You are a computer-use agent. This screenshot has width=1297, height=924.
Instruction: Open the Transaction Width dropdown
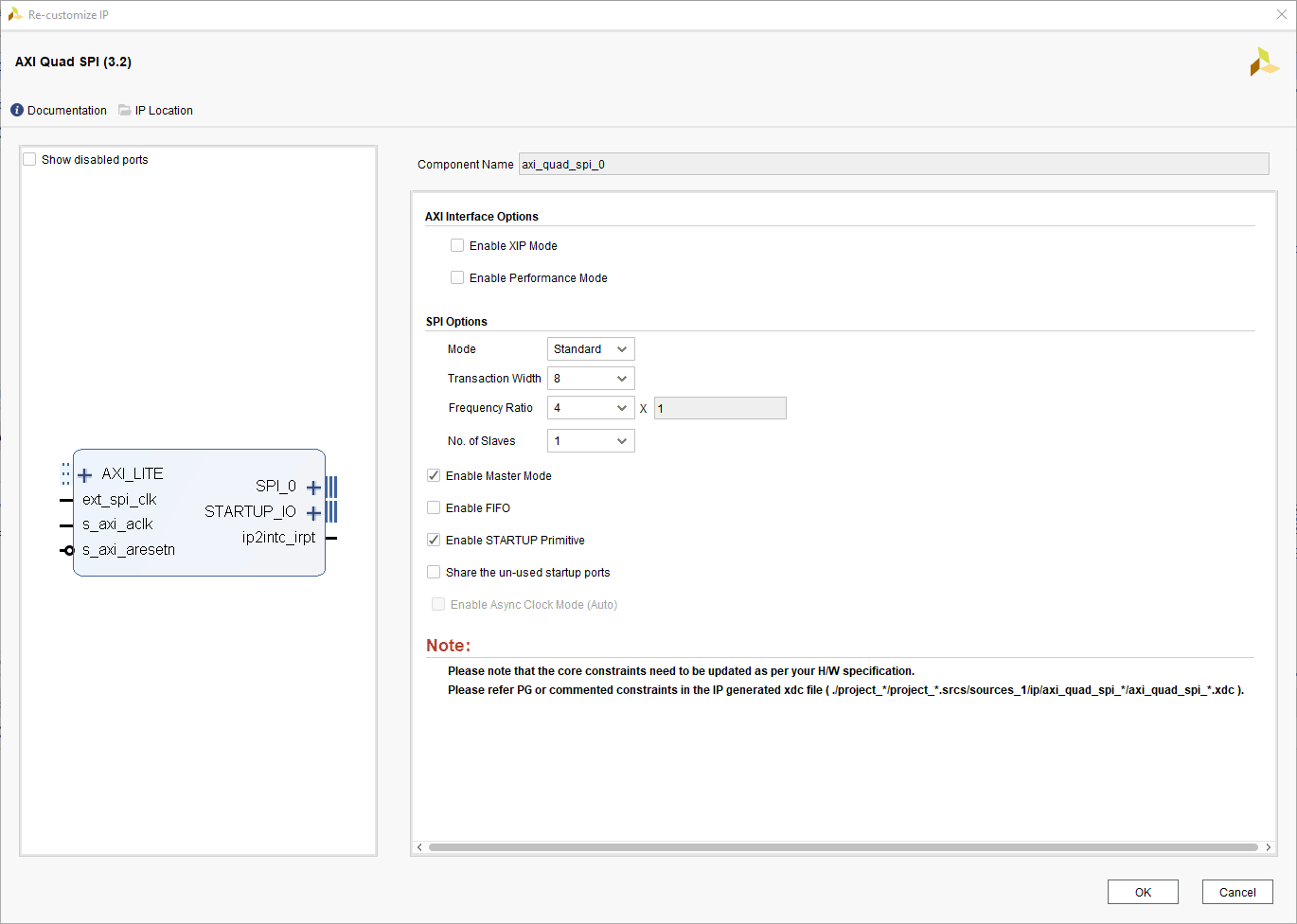pos(591,379)
